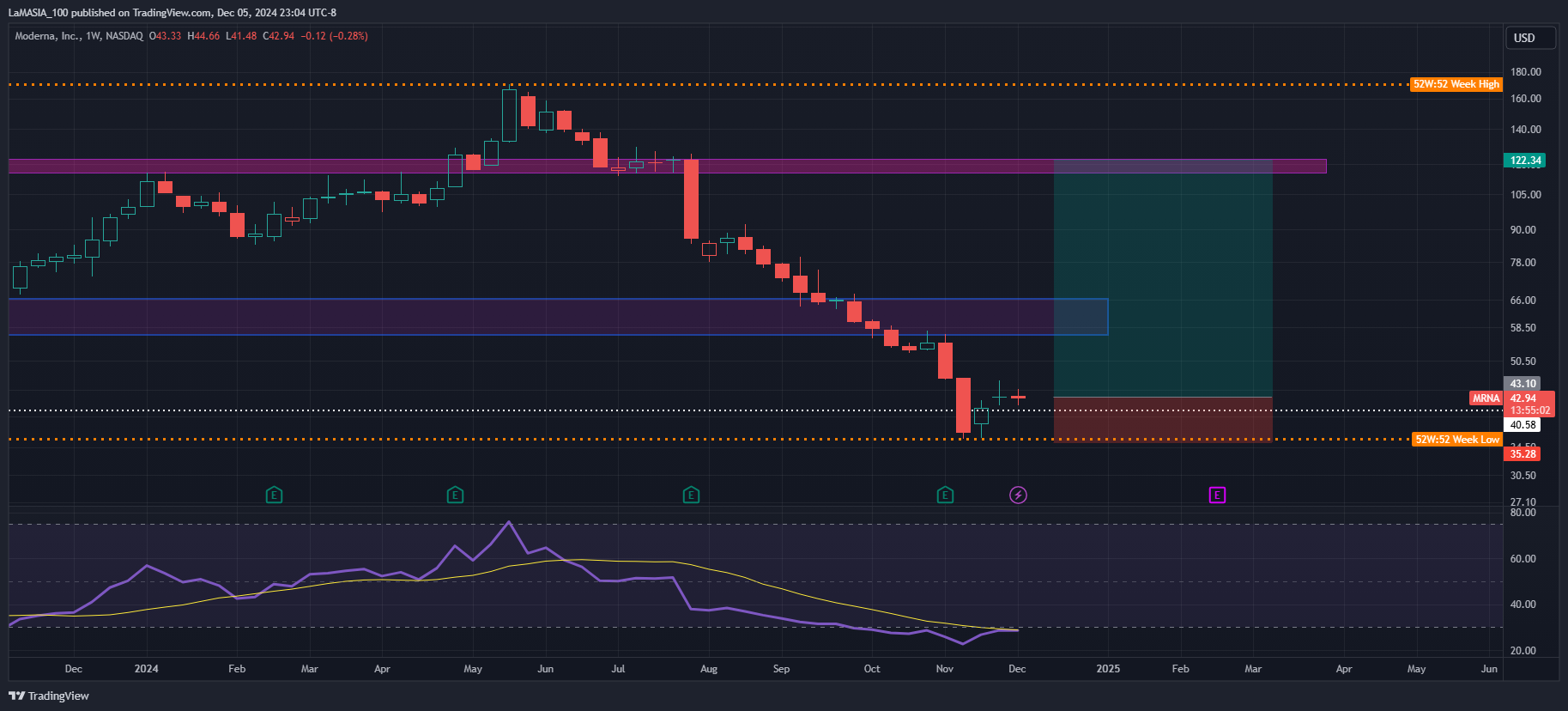Click 2024 on the time axis

tap(147, 669)
